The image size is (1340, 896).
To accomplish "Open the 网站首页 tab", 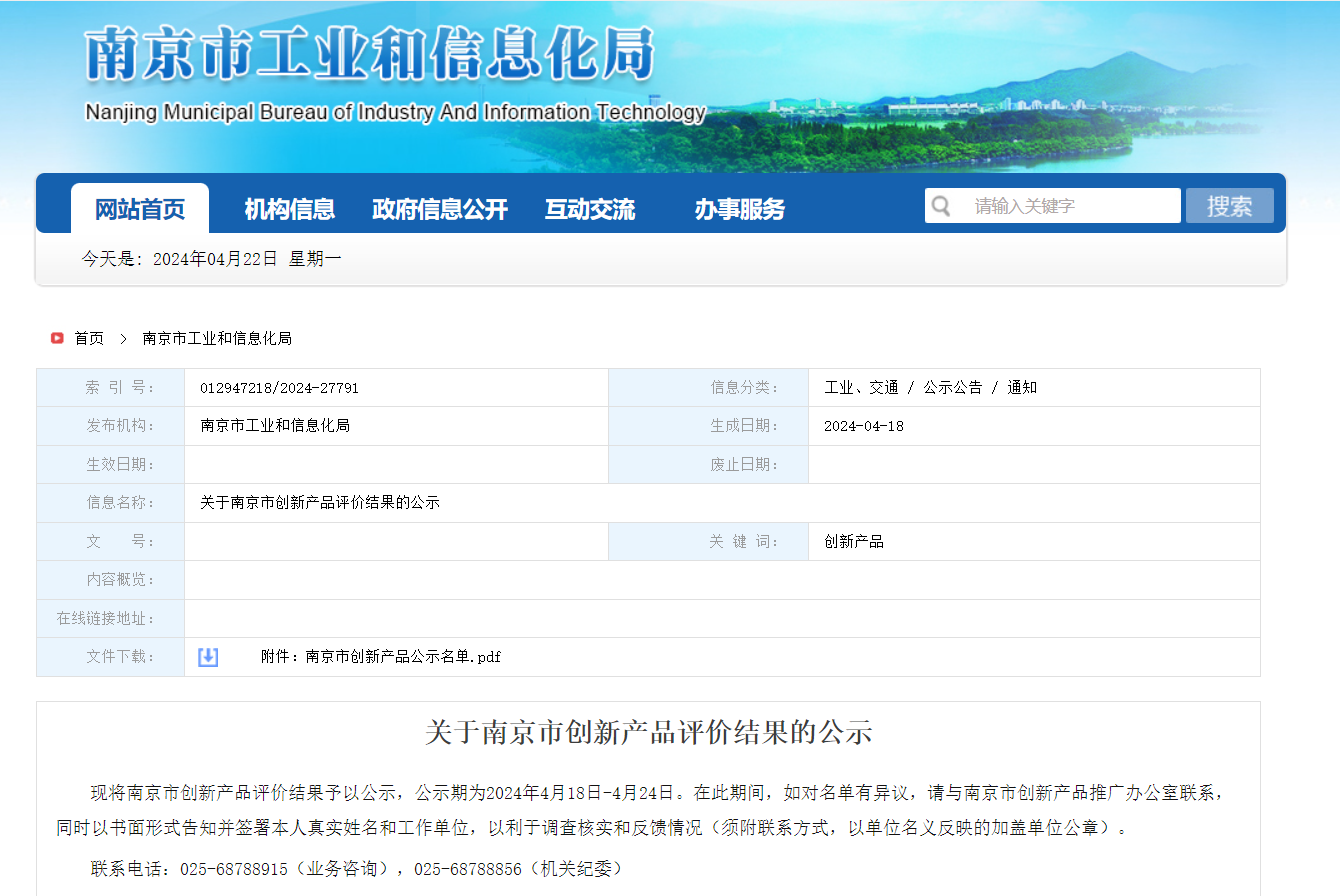I will (x=140, y=209).
